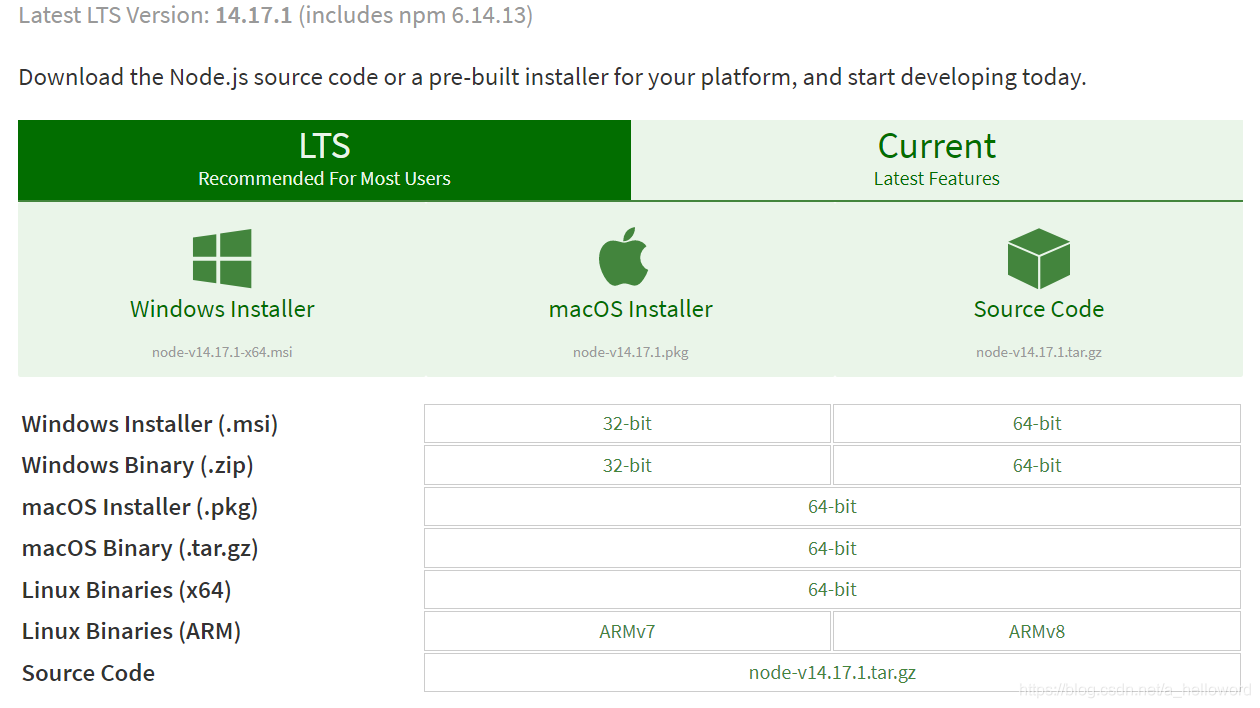The image size is (1260, 708).
Task: Switch to the LTS tab
Action: tap(324, 160)
